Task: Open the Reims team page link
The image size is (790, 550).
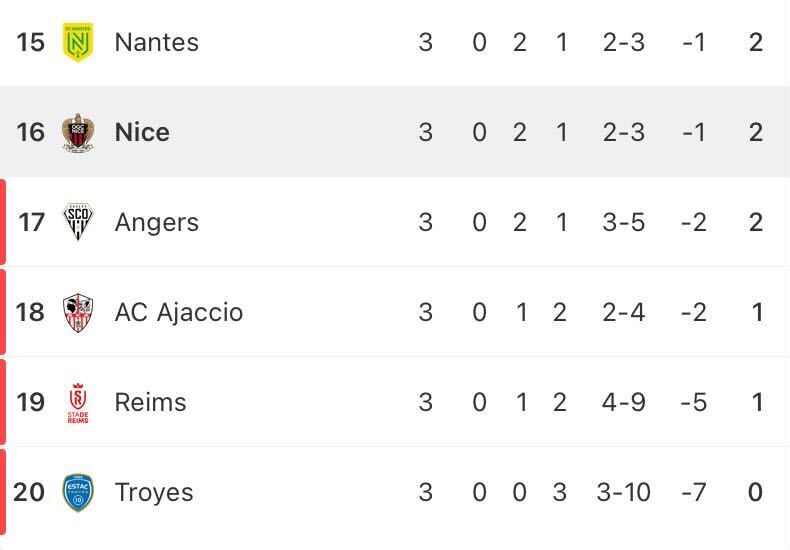Action: tap(151, 402)
